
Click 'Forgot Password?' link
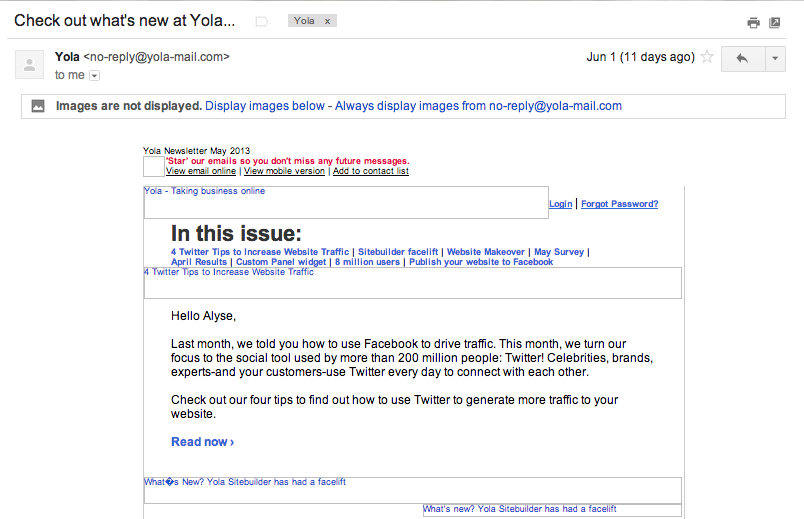point(619,204)
